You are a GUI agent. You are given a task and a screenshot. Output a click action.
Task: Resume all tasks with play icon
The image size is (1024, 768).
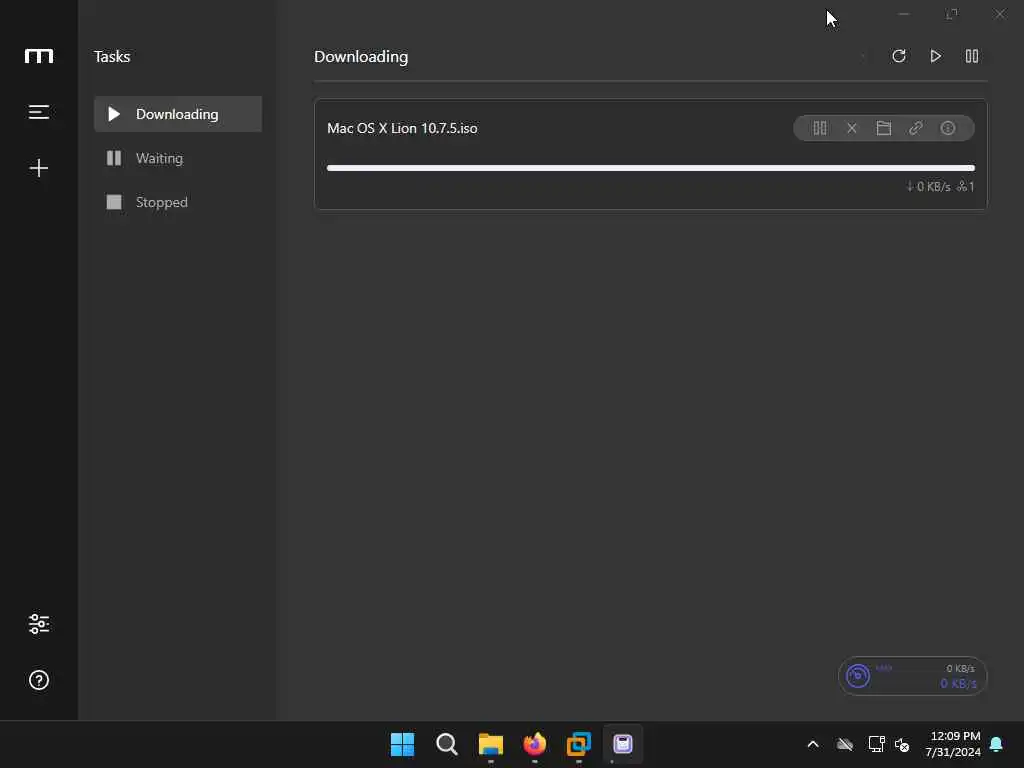[x=935, y=56]
